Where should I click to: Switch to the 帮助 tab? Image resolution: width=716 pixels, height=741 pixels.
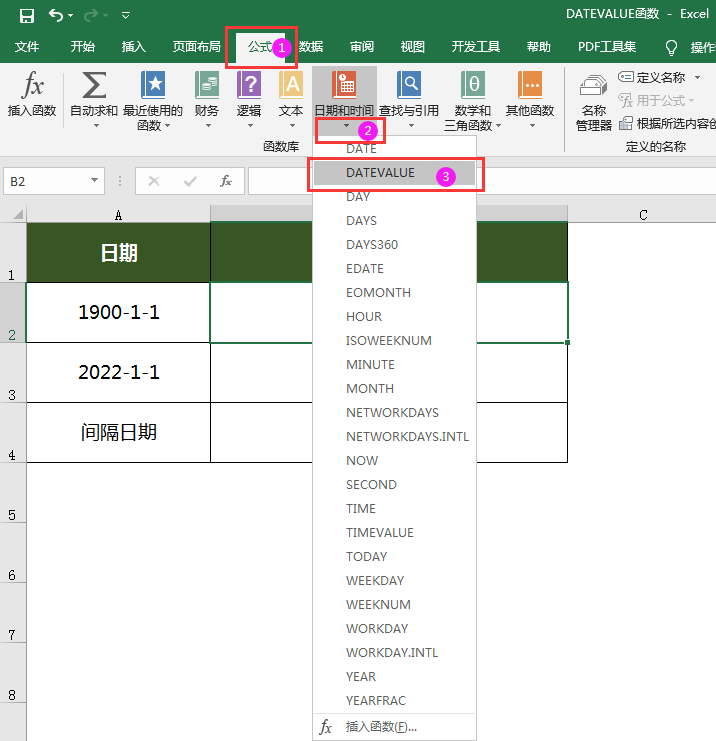tap(539, 46)
